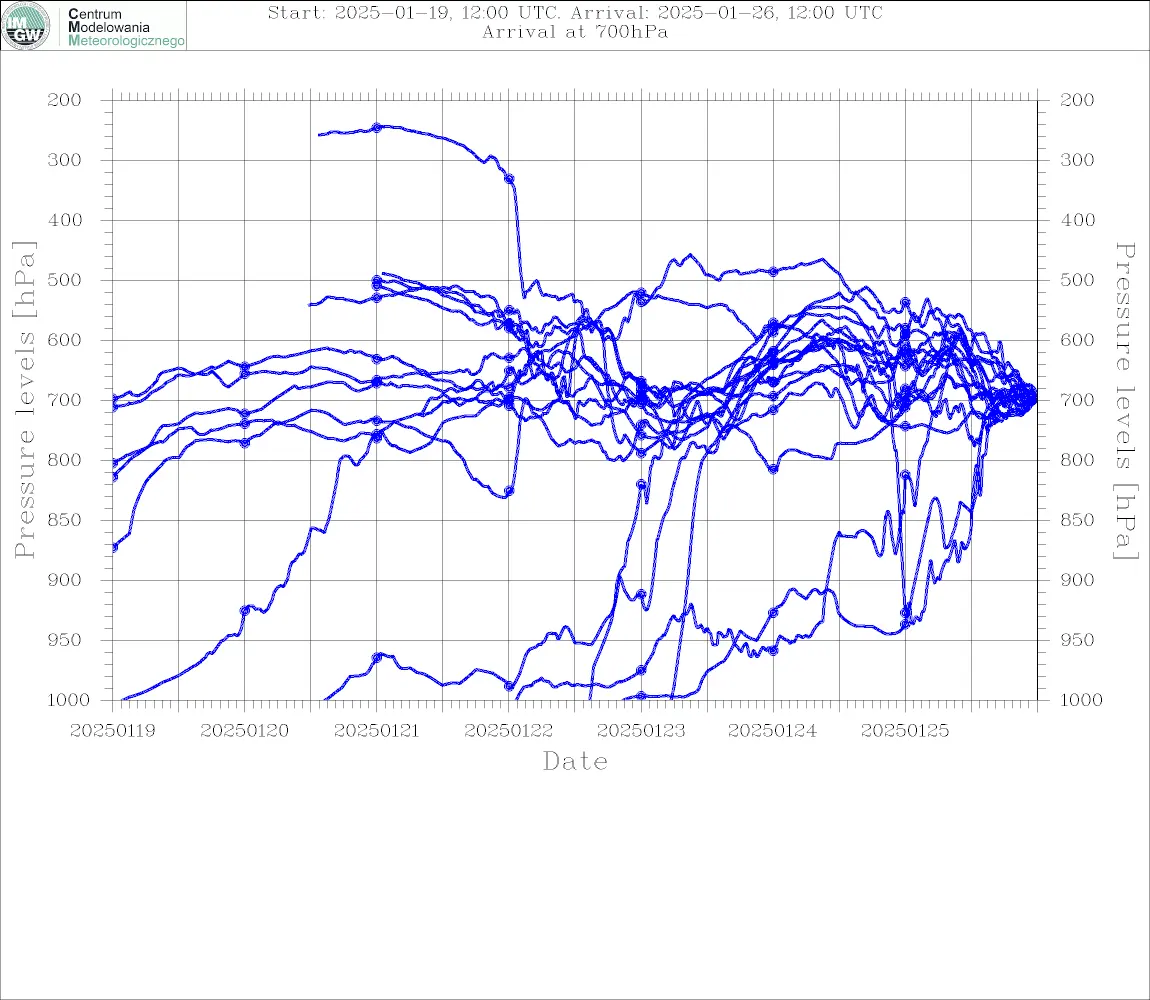The height and width of the screenshot is (1000, 1150).
Task: Click the right 'Pressure levels [hPa]' axis title
Action: click(x=1126, y=401)
